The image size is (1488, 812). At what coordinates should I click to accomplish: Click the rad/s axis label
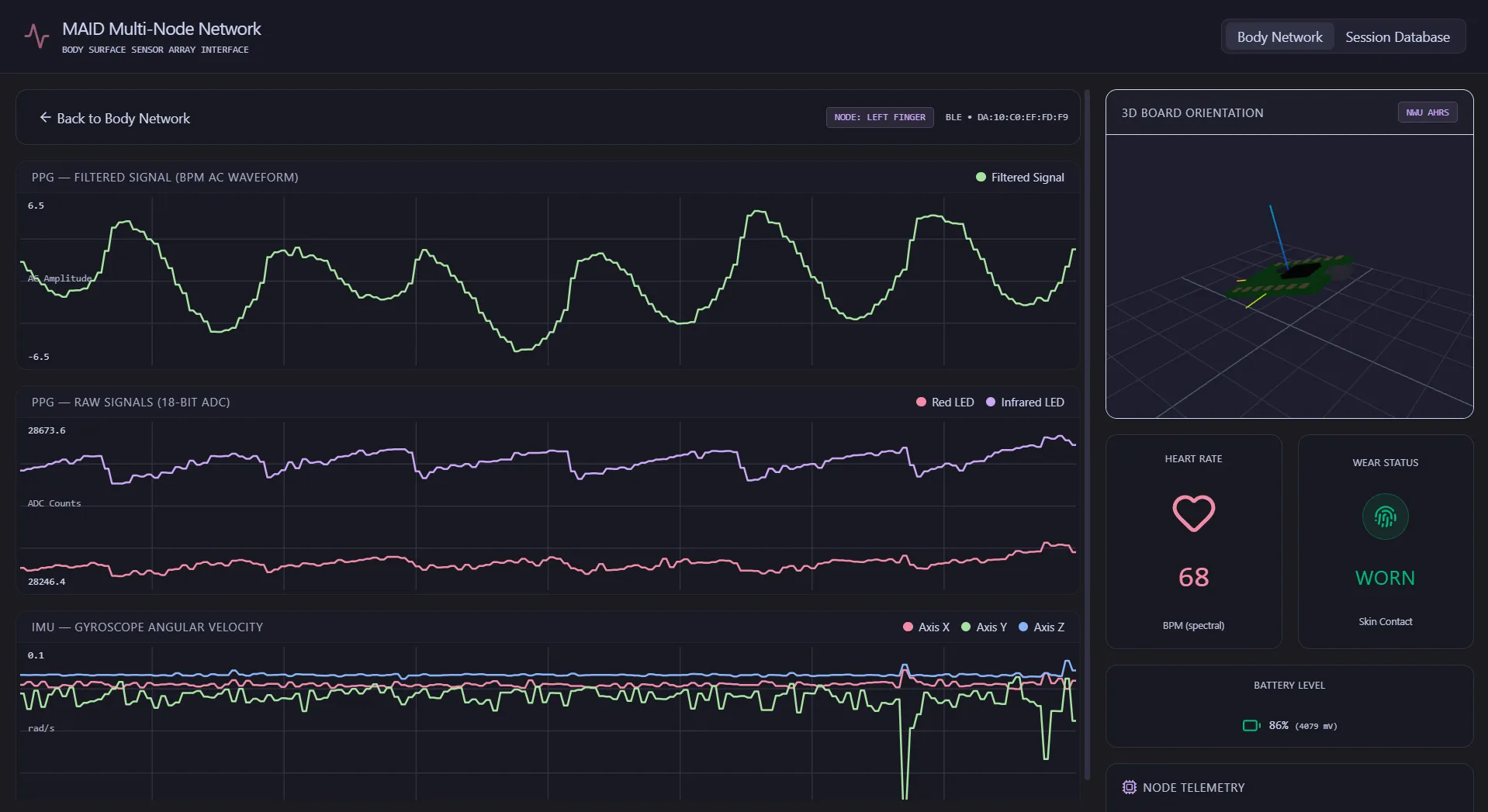[41, 728]
